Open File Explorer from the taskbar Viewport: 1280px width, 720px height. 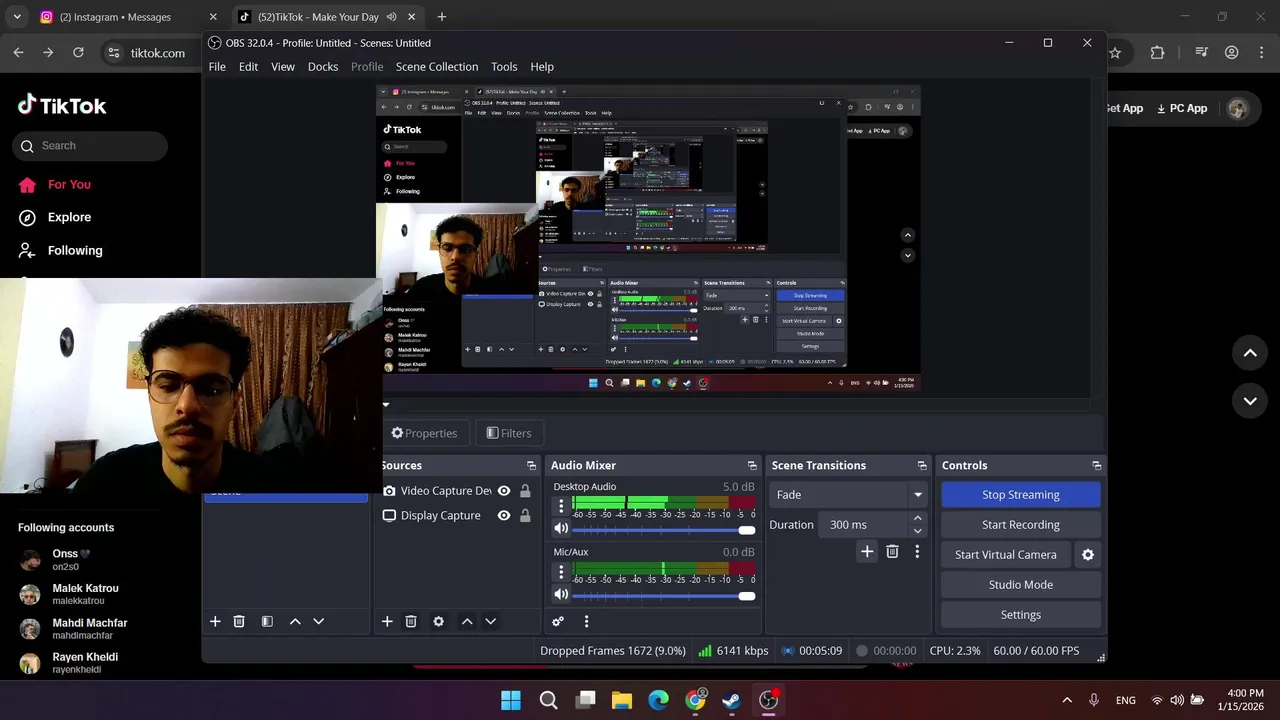622,700
